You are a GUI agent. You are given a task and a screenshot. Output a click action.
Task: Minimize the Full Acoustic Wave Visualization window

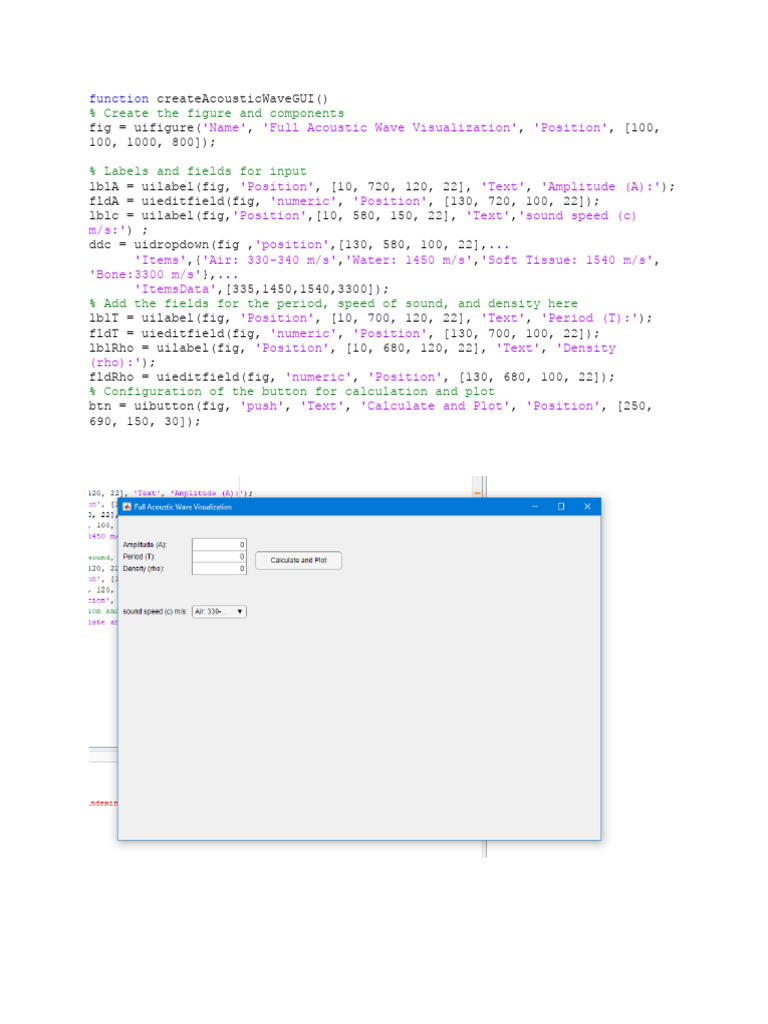pos(535,507)
